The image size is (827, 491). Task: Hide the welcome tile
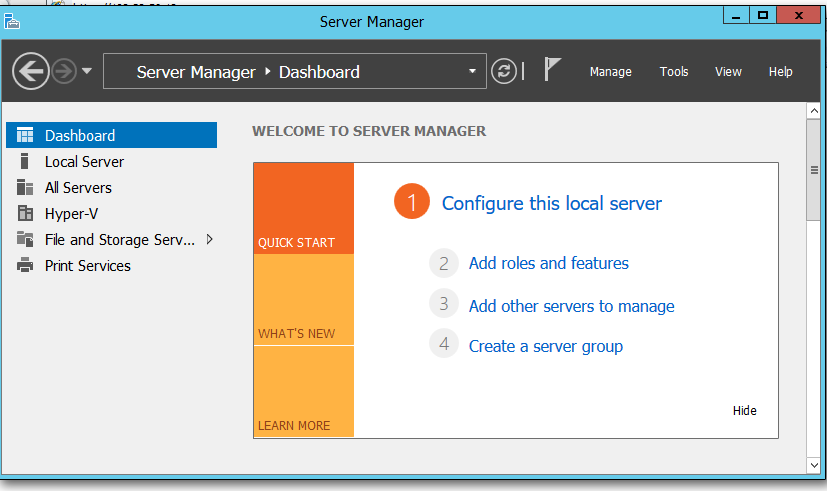pyautogui.click(x=745, y=411)
